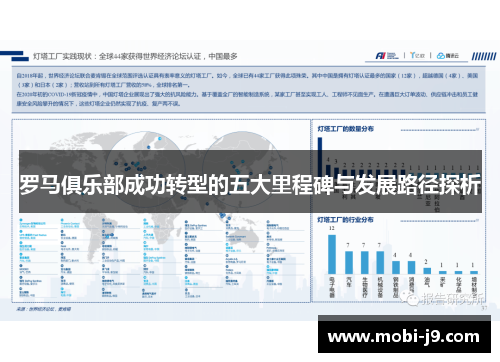The image size is (500, 362).
Task: Click the 亿欧 logo in slide header
Action: 417,55
